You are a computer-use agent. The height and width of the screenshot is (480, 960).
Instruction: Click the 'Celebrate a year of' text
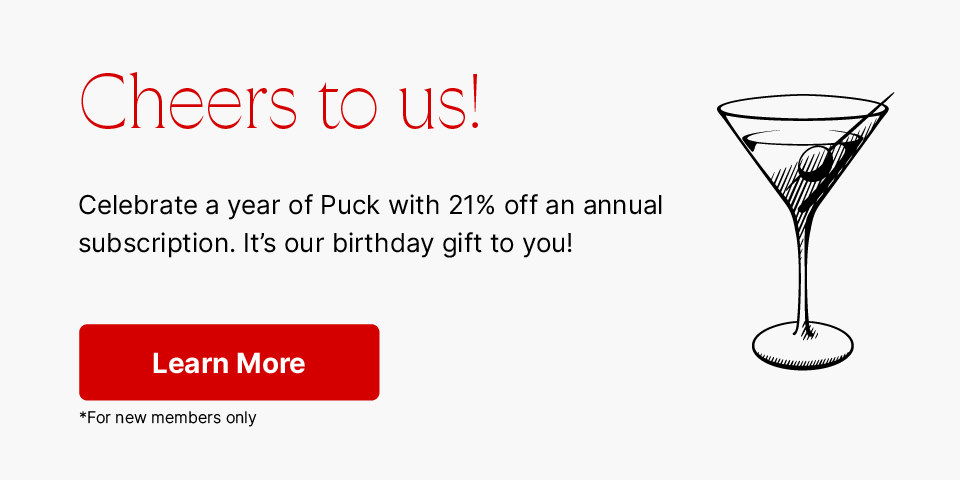point(196,207)
